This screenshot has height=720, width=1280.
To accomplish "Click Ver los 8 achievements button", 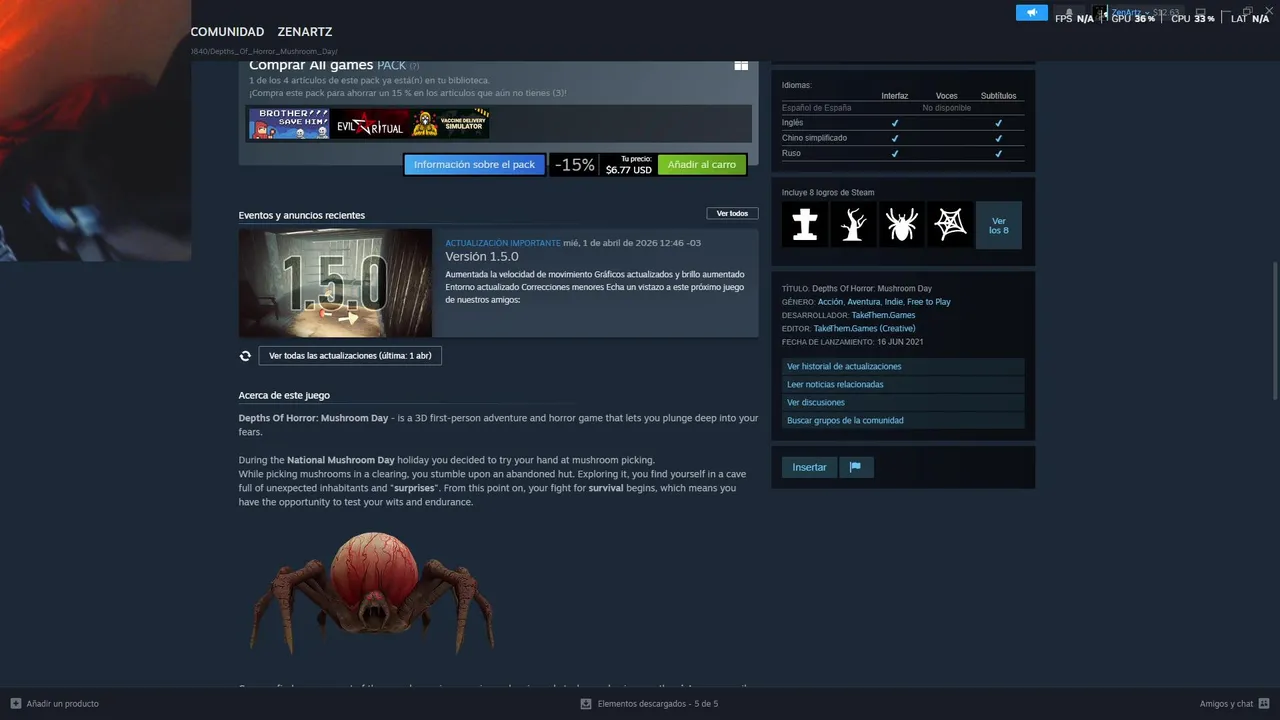I will [999, 225].
